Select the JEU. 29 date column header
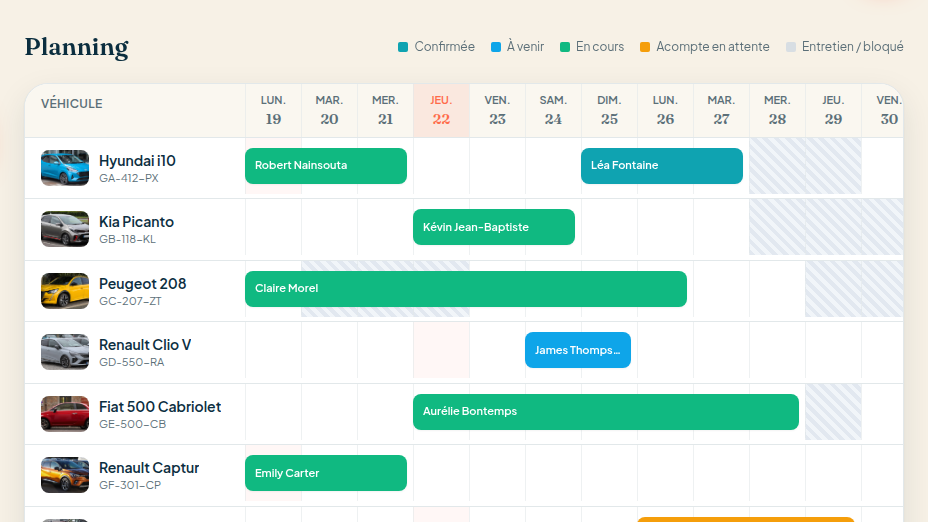This screenshot has width=928, height=522. pyautogui.click(x=833, y=110)
